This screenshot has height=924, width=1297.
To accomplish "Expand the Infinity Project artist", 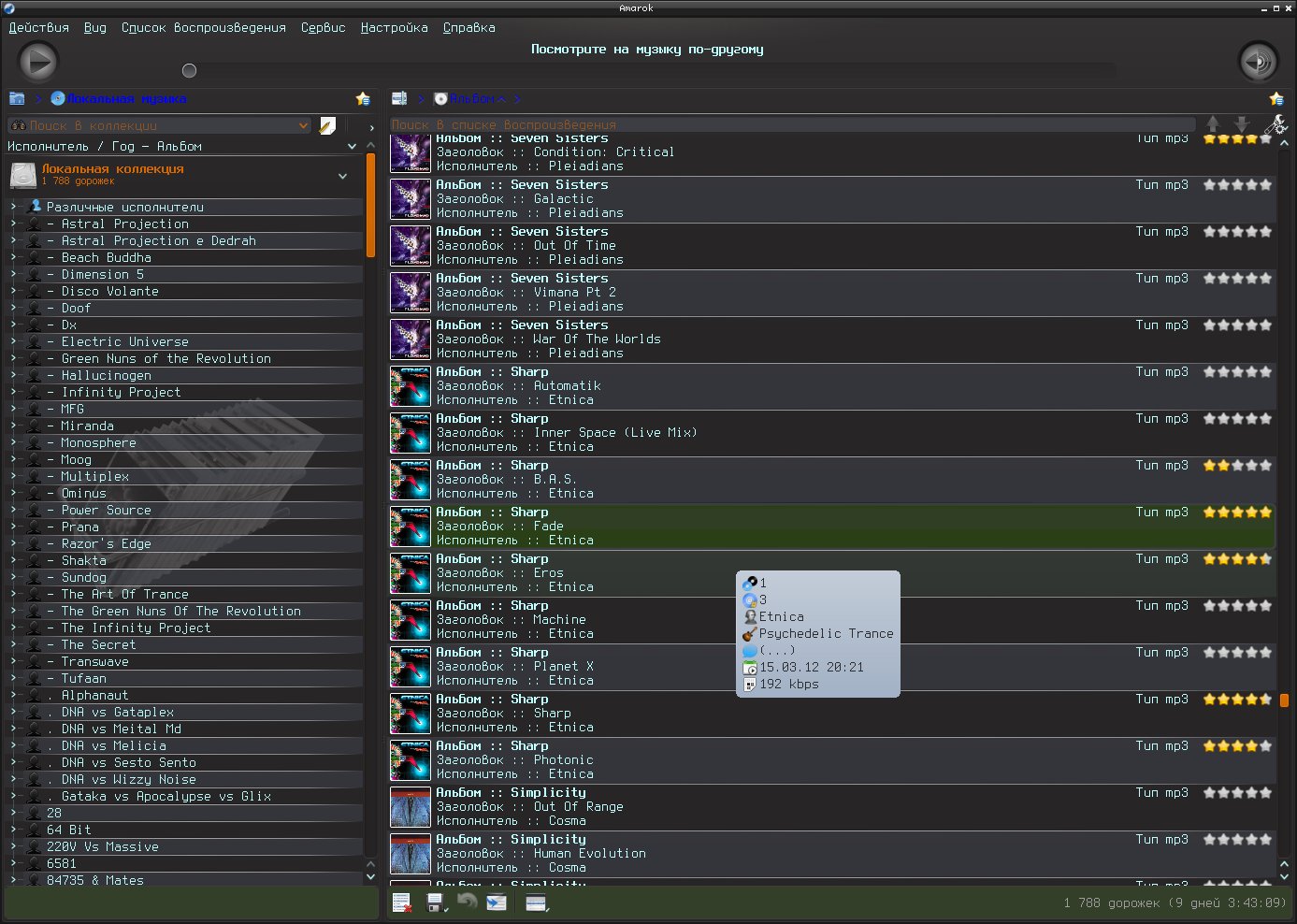I will point(13,392).
